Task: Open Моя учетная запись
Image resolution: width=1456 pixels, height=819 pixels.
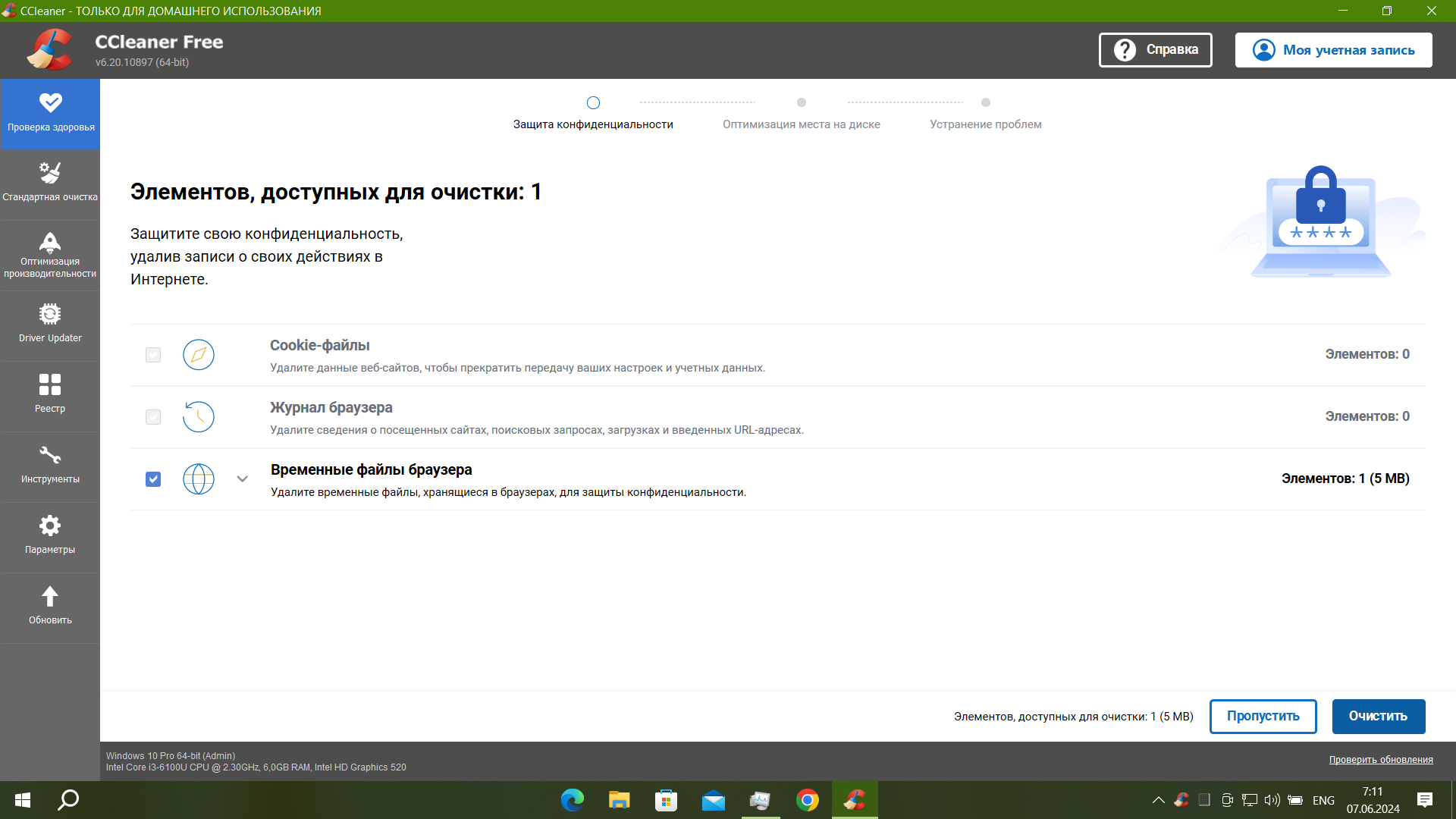Action: tap(1334, 50)
